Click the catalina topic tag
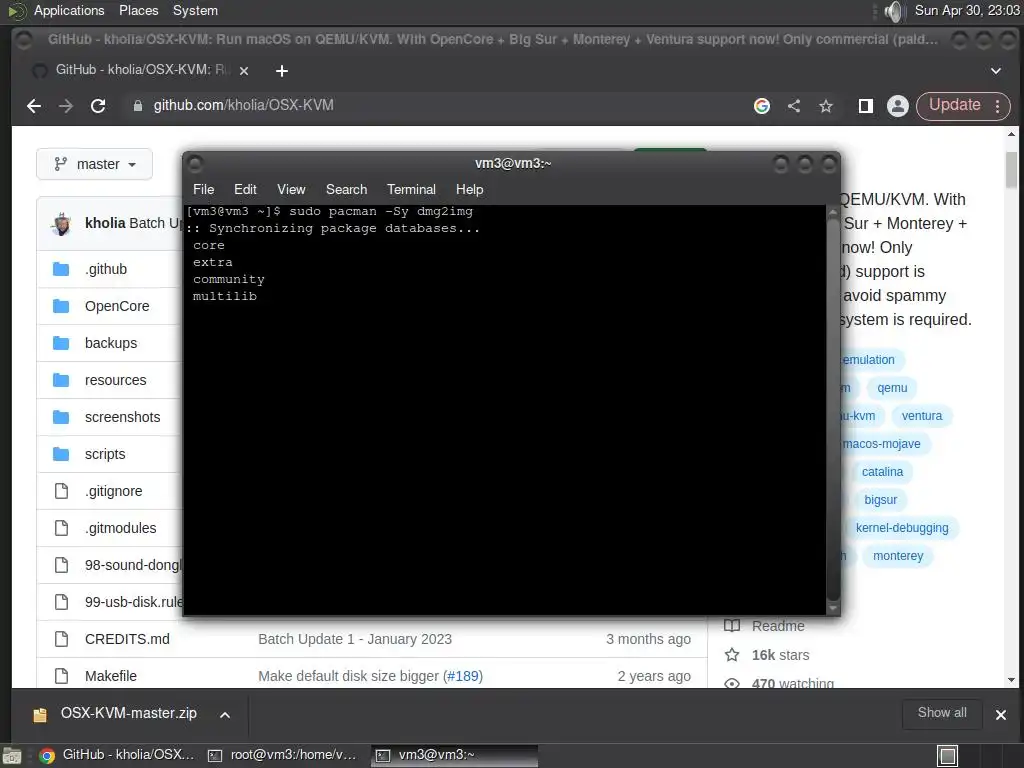This screenshot has height=768, width=1024. [x=882, y=472]
